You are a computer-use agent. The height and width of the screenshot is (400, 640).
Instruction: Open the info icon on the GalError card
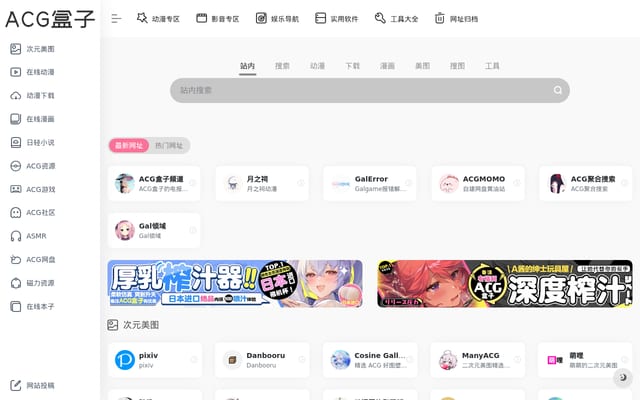click(409, 183)
